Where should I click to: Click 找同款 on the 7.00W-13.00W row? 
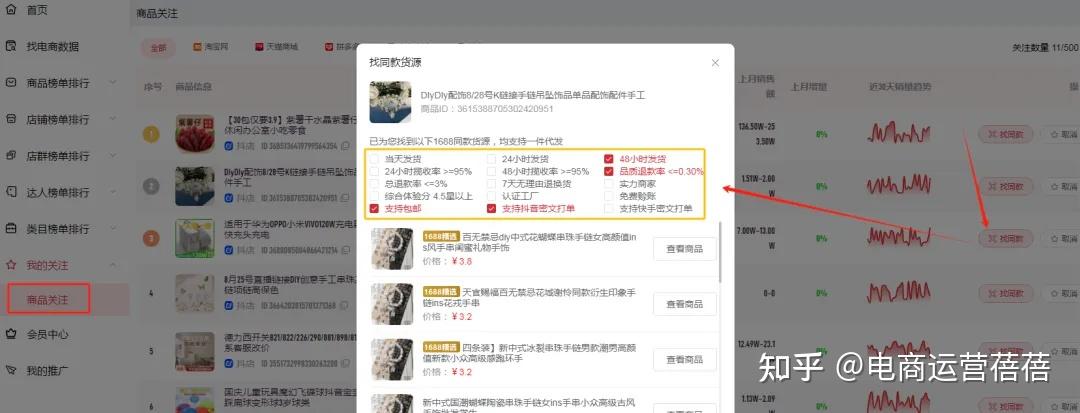(x=1006, y=239)
